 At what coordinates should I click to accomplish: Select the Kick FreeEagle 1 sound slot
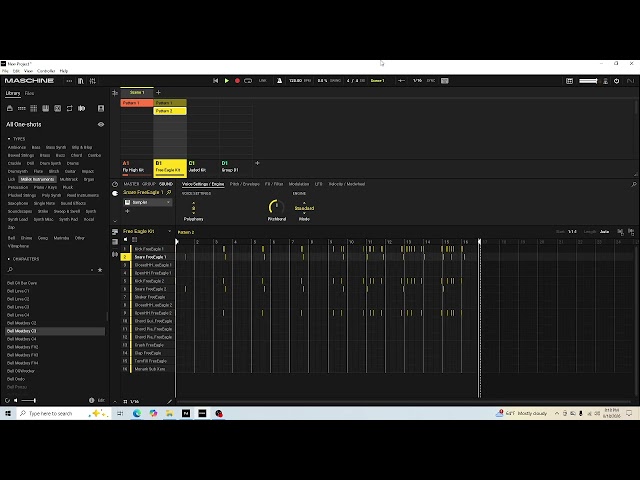(x=148, y=249)
